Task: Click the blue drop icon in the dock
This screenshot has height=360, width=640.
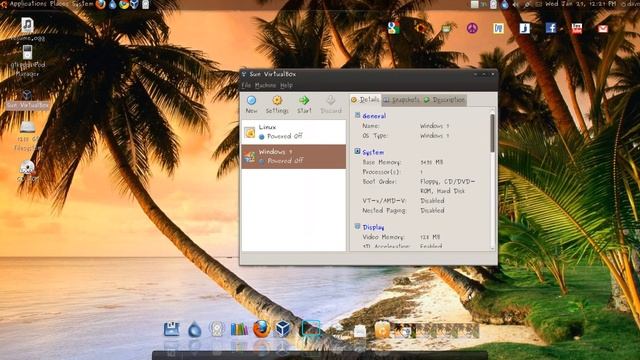Action: (x=194, y=329)
